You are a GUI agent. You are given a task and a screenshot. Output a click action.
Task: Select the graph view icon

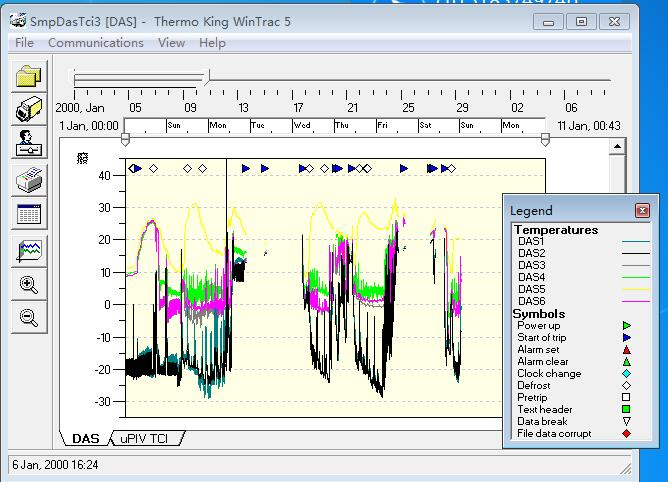point(29,252)
